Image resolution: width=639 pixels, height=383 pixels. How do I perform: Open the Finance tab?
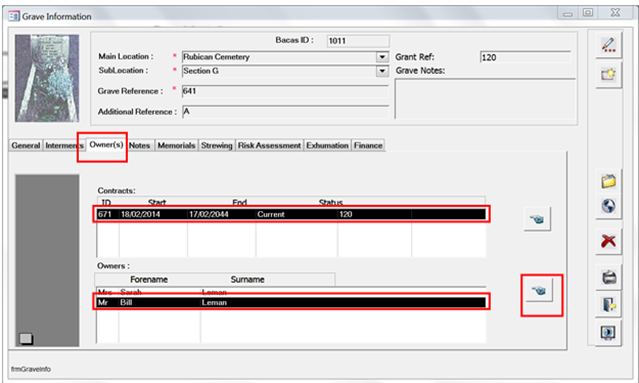(368, 145)
